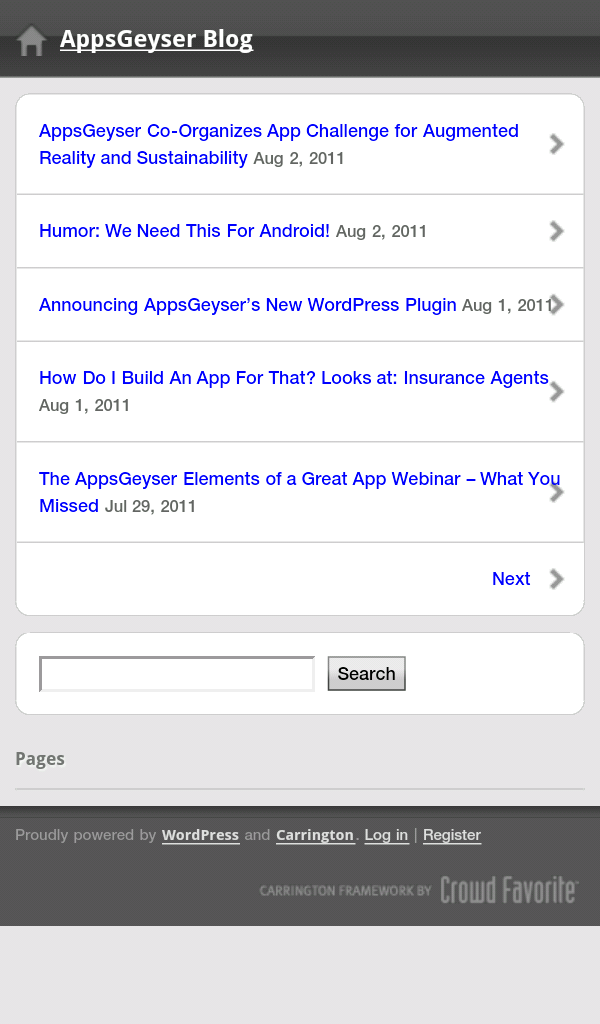Image resolution: width=600 pixels, height=1024 pixels.
Task: Click the Log in link
Action: click(386, 835)
